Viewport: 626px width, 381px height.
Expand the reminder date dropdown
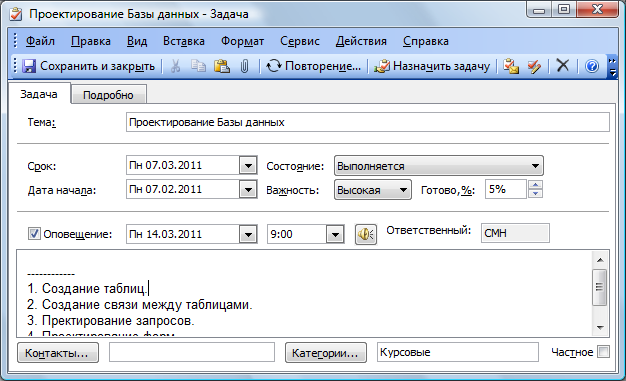point(248,234)
